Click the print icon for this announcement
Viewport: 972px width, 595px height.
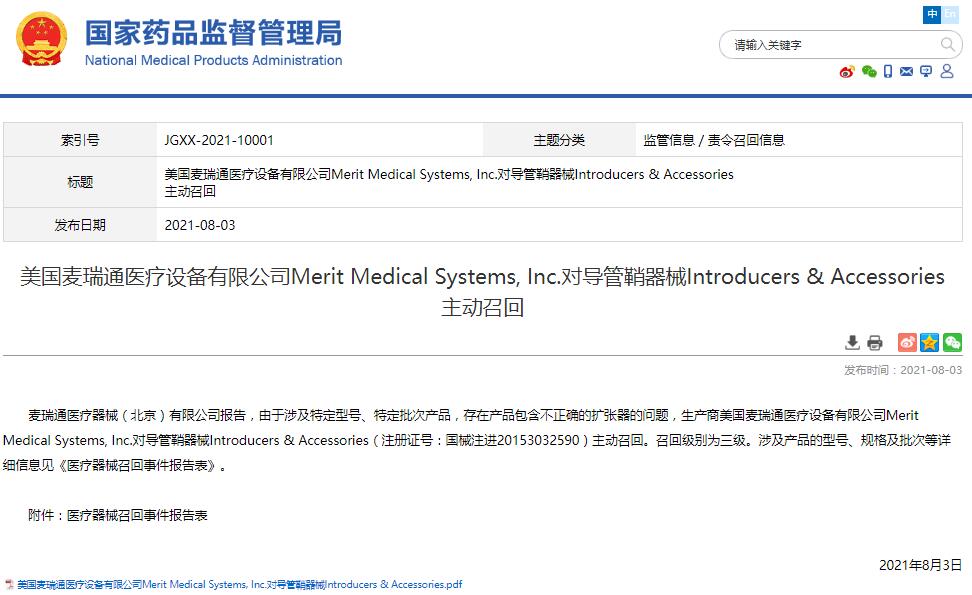876,342
